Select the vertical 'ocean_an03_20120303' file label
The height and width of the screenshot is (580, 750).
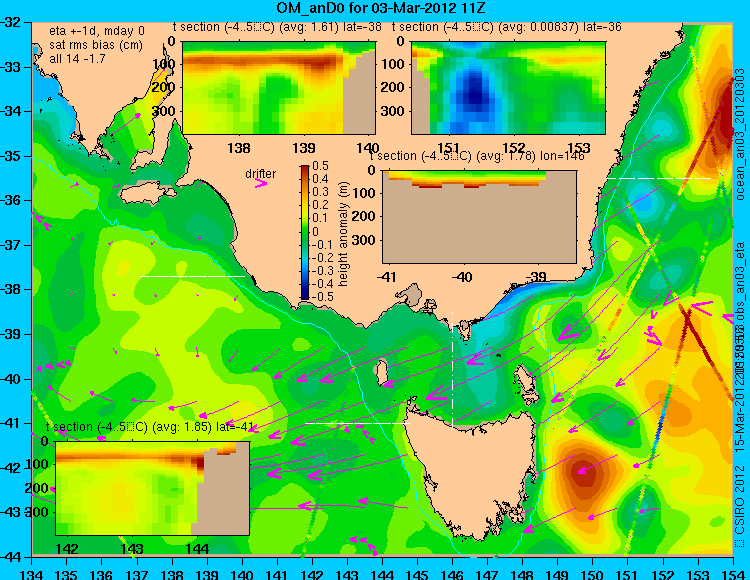pyautogui.click(x=740, y=134)
